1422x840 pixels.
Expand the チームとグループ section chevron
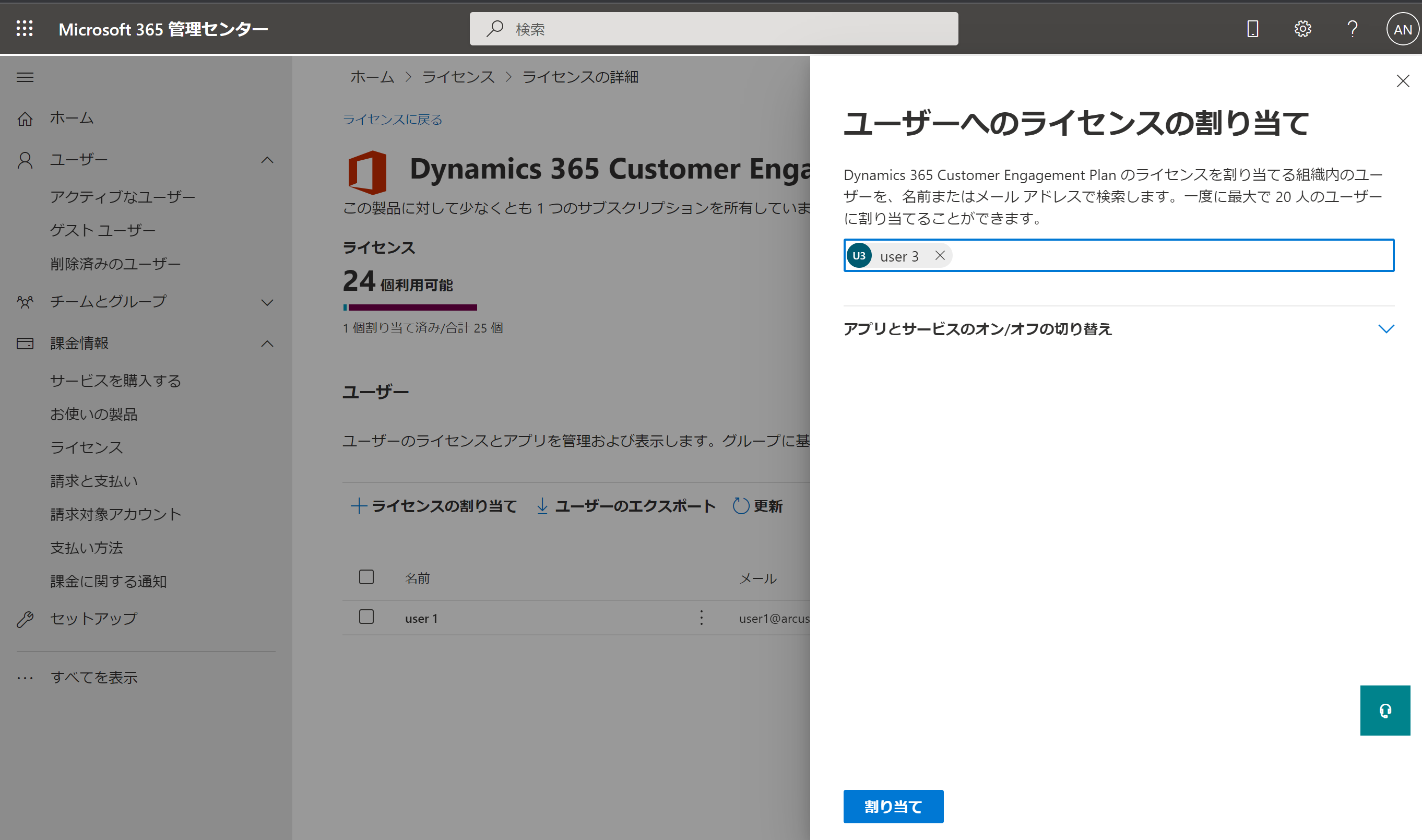(x=267, y=302)
